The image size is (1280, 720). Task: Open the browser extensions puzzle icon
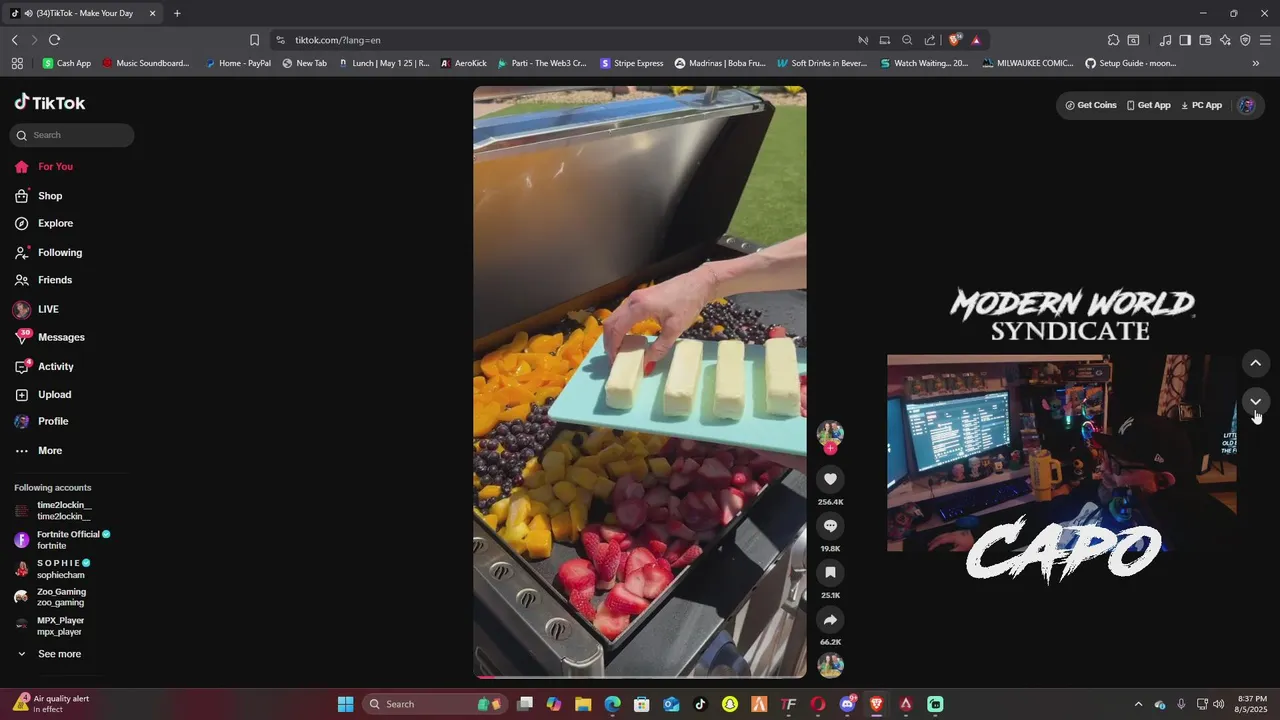click(1113, 40)
